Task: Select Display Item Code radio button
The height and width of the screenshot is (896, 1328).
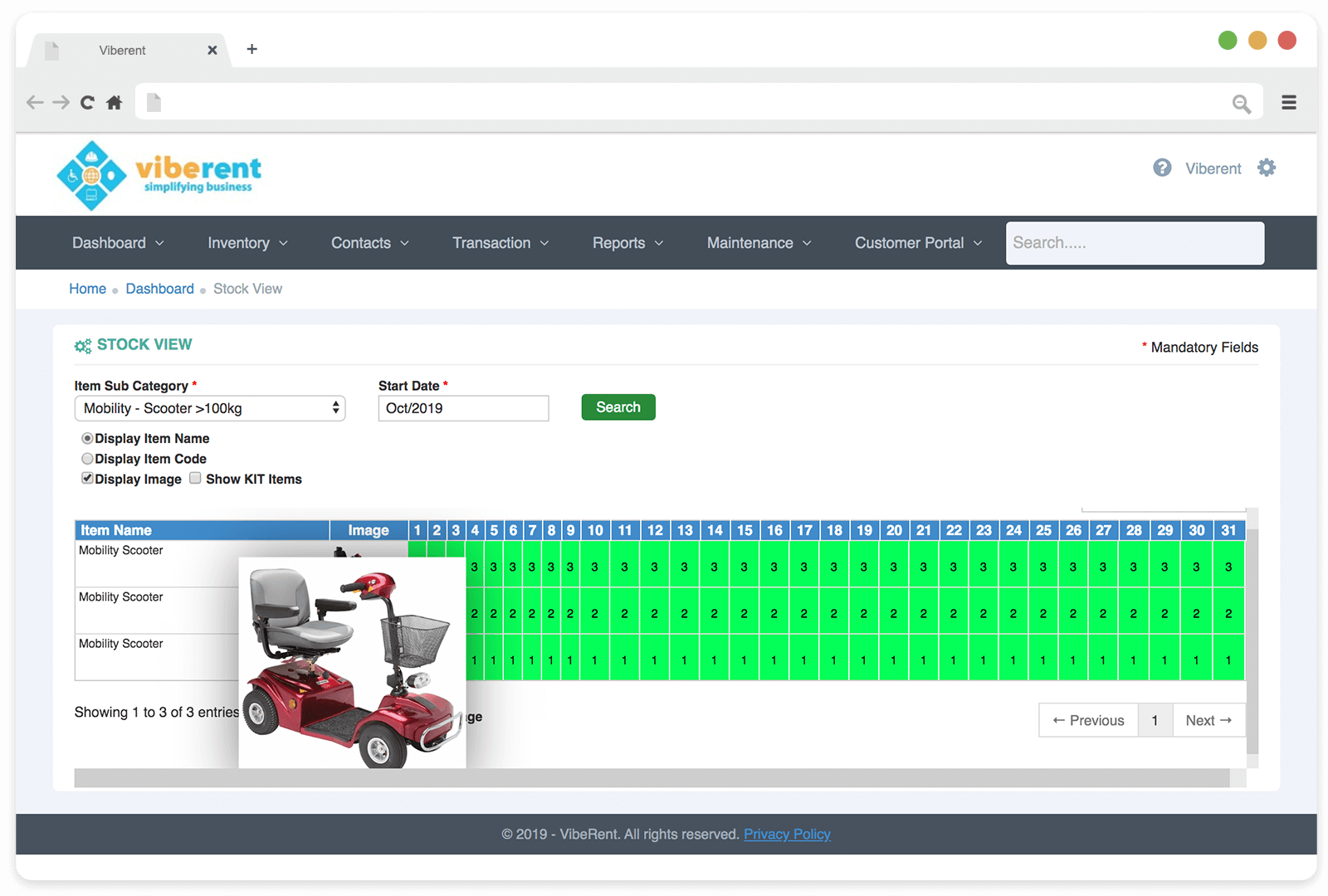Action: click(x=87, y=459)
